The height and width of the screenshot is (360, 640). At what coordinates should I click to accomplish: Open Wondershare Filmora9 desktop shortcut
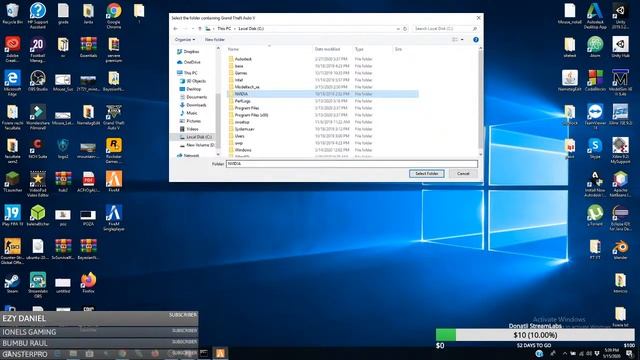[x=38, y=117]
